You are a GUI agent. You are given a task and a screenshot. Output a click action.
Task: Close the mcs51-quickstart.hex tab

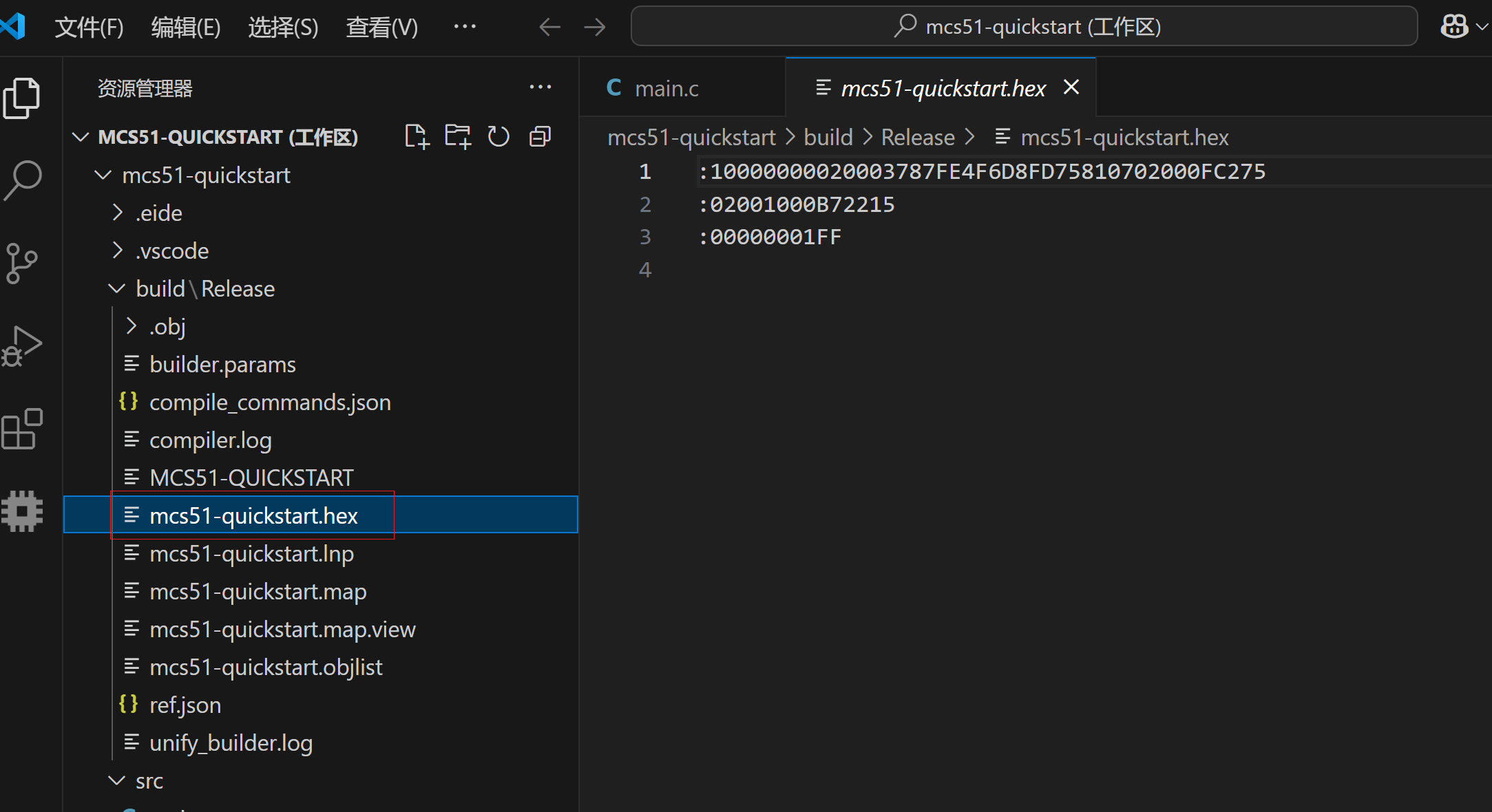coord(1071,87)
